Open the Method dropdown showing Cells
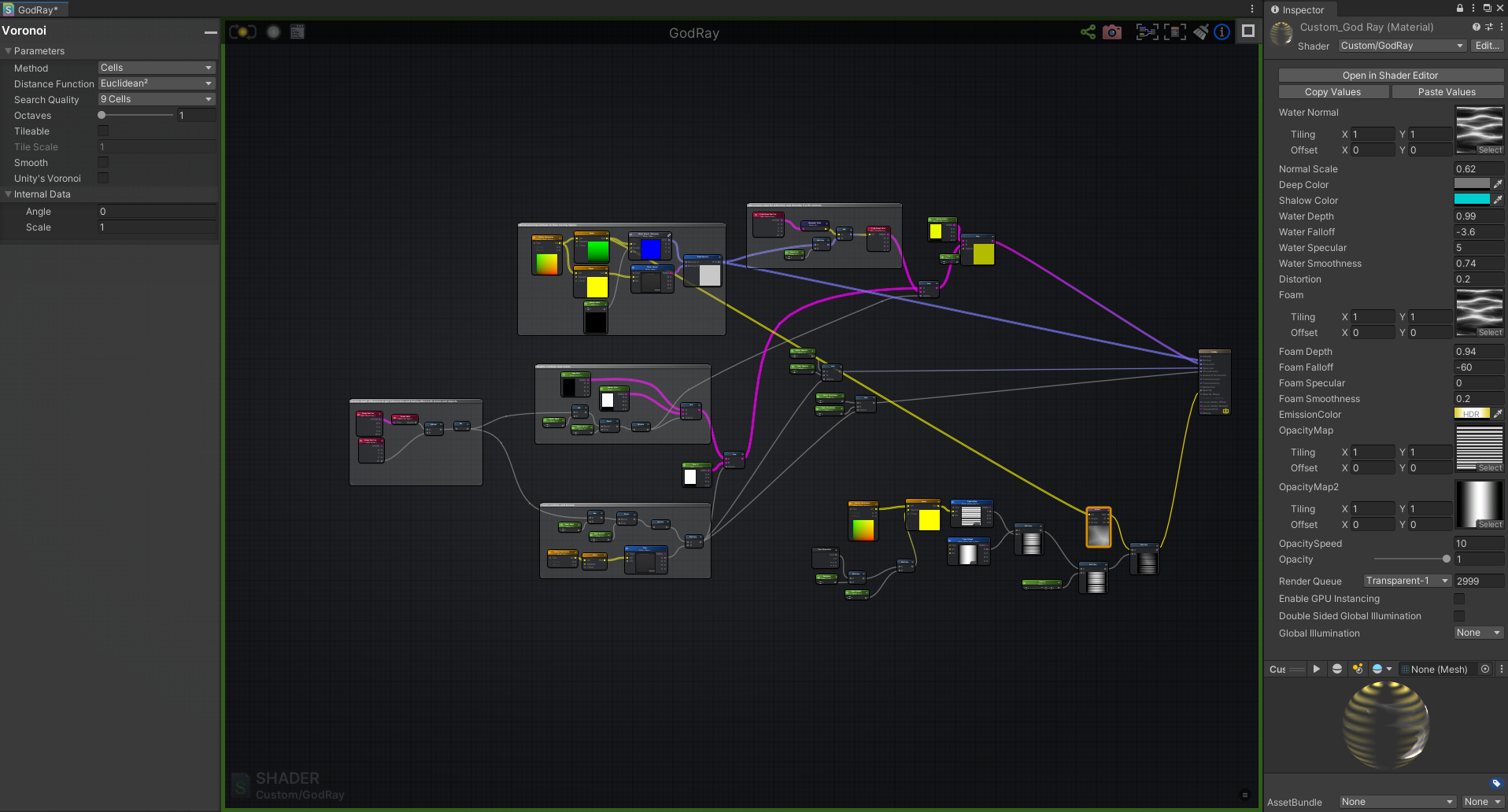The width and height of the screenshot is (1508, 812). pyautogui.click(x=157, y=68)
